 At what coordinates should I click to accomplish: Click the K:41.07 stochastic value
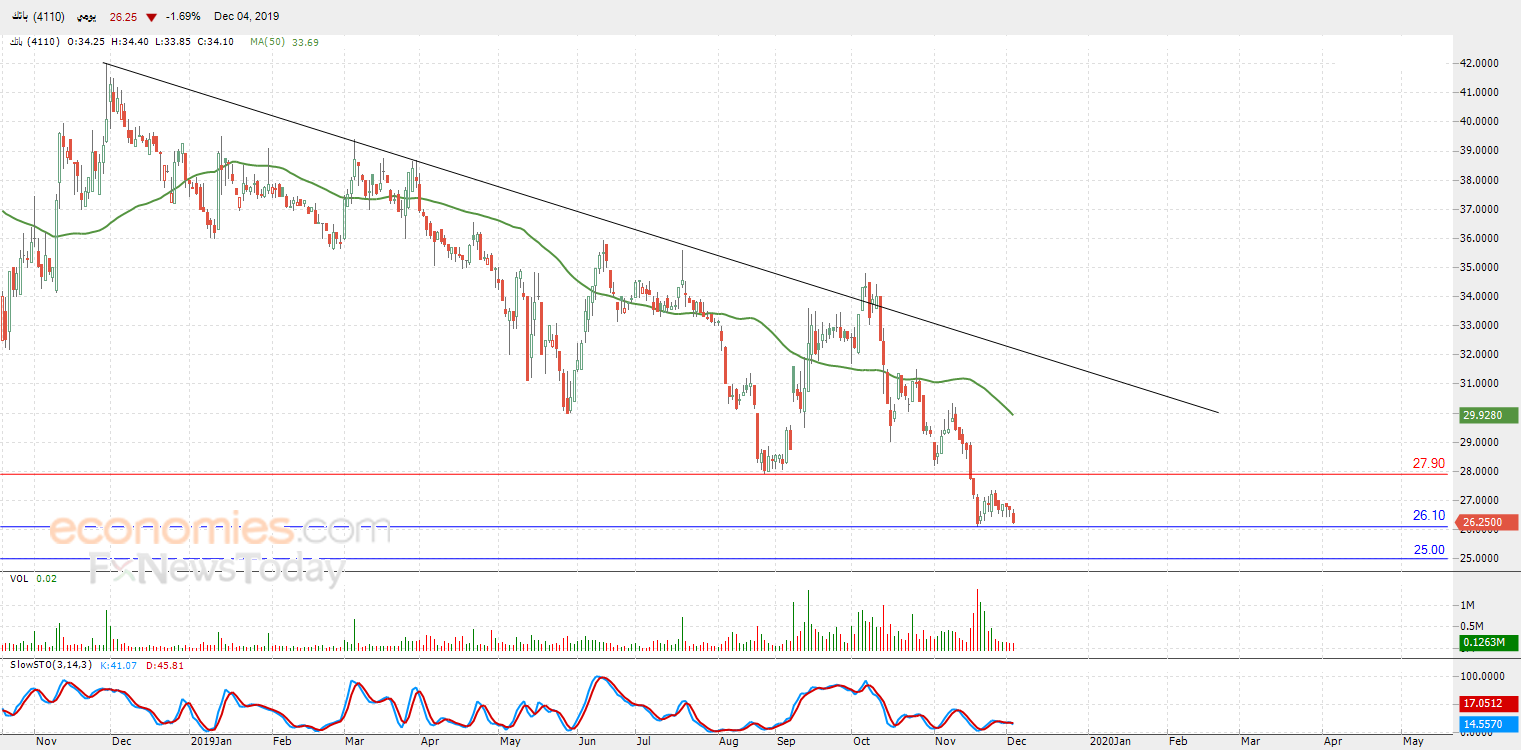click(119, 664)
